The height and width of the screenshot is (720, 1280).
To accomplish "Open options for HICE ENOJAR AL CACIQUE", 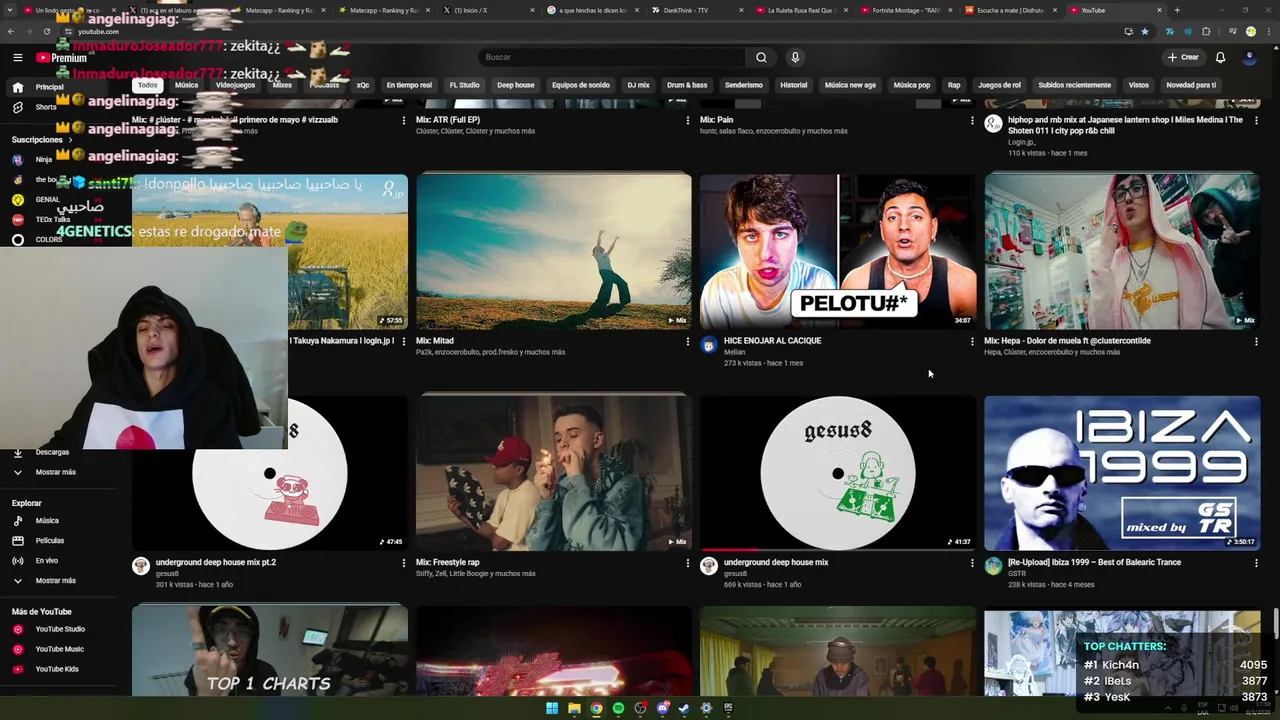I will pyautogui.click(x=972, y=341).
